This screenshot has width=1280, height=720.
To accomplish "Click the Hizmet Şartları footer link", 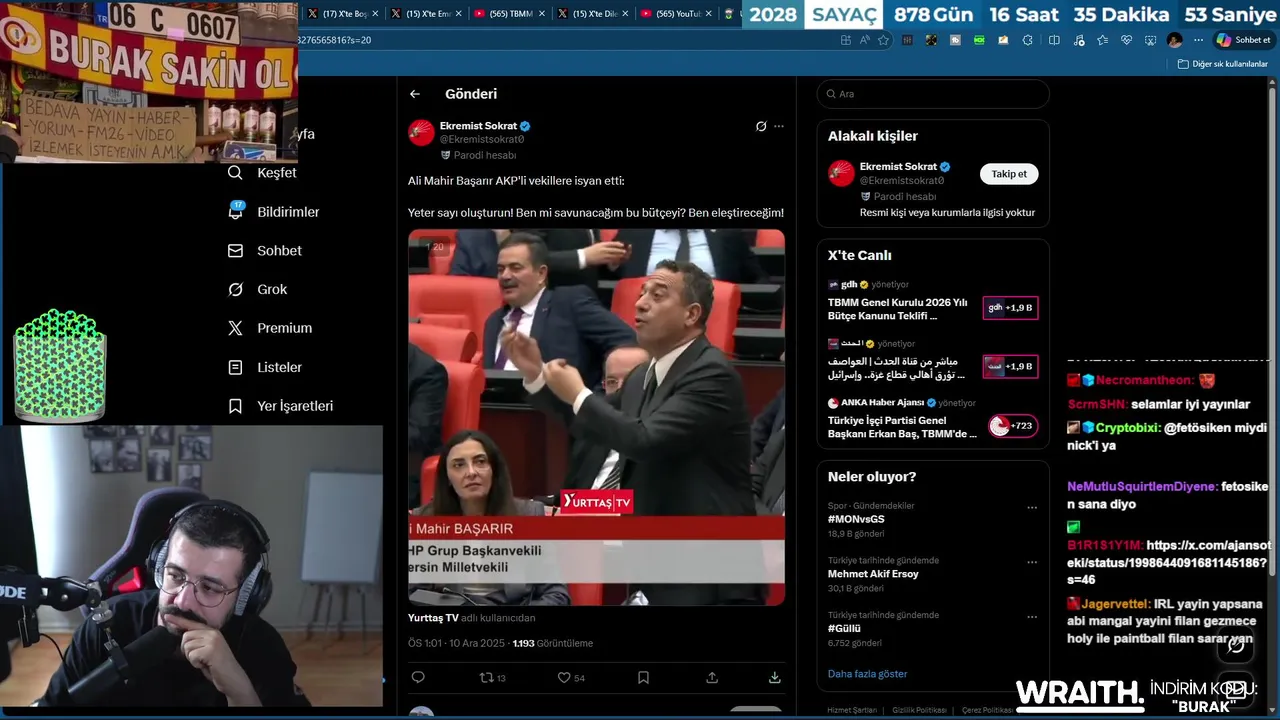I will (852, 710).
